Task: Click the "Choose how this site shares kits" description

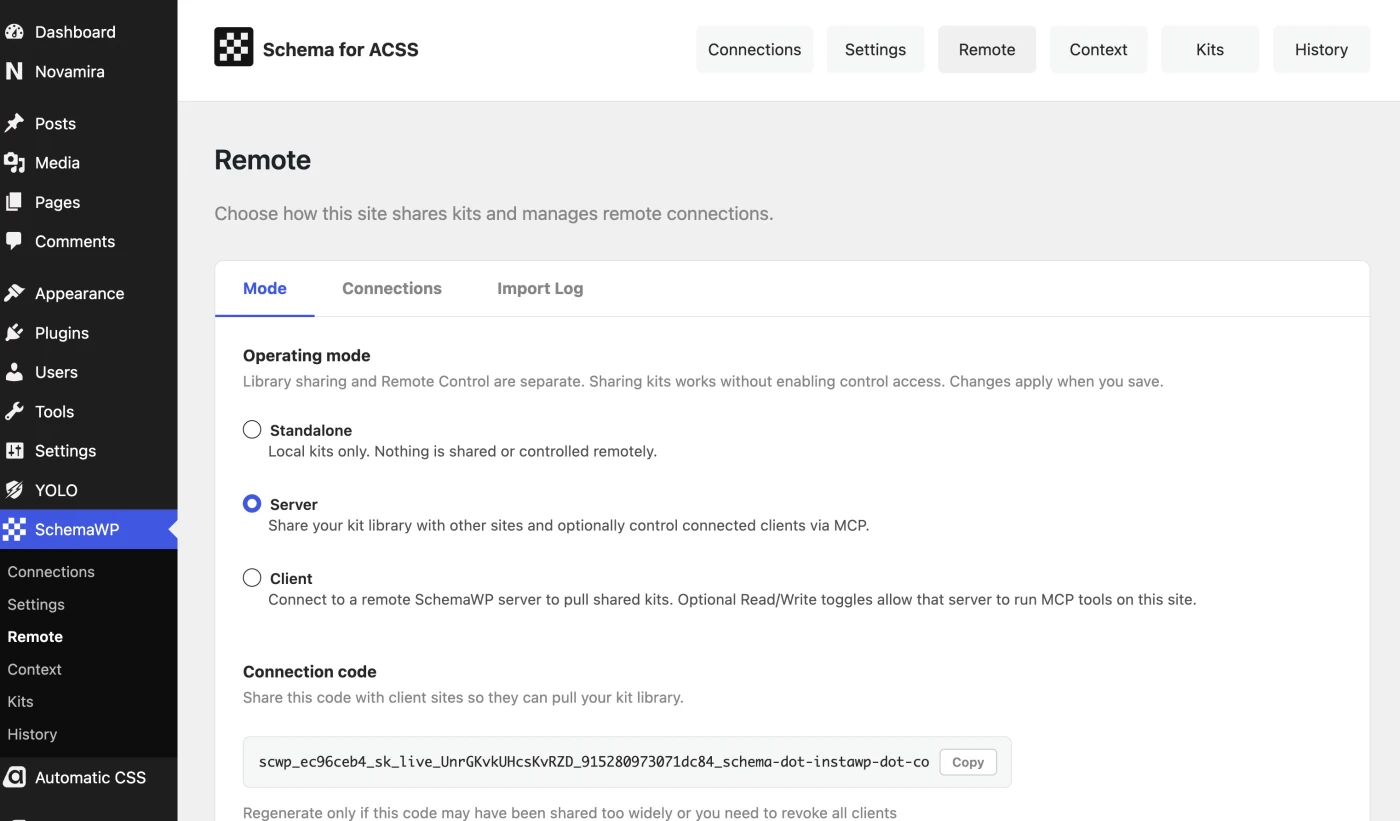Action: click(494, 214)
